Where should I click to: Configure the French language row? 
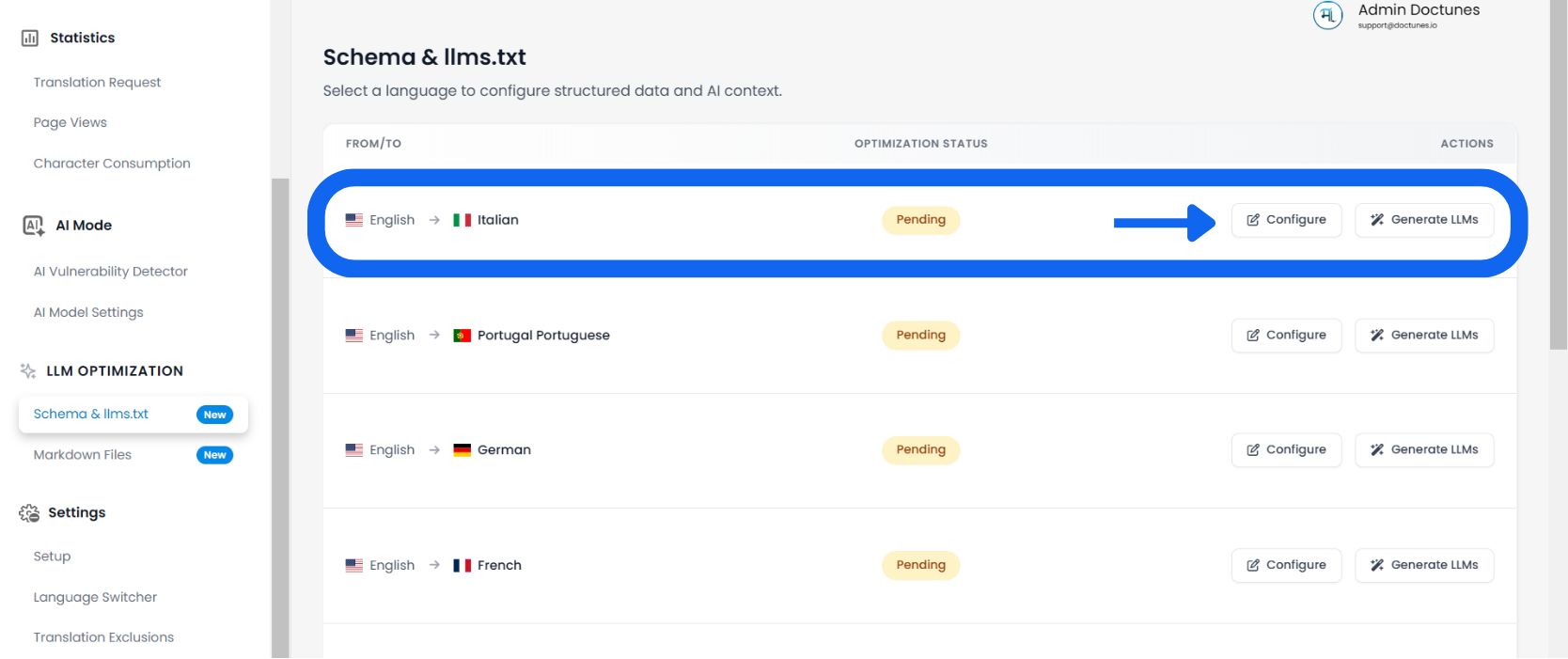1286,566
